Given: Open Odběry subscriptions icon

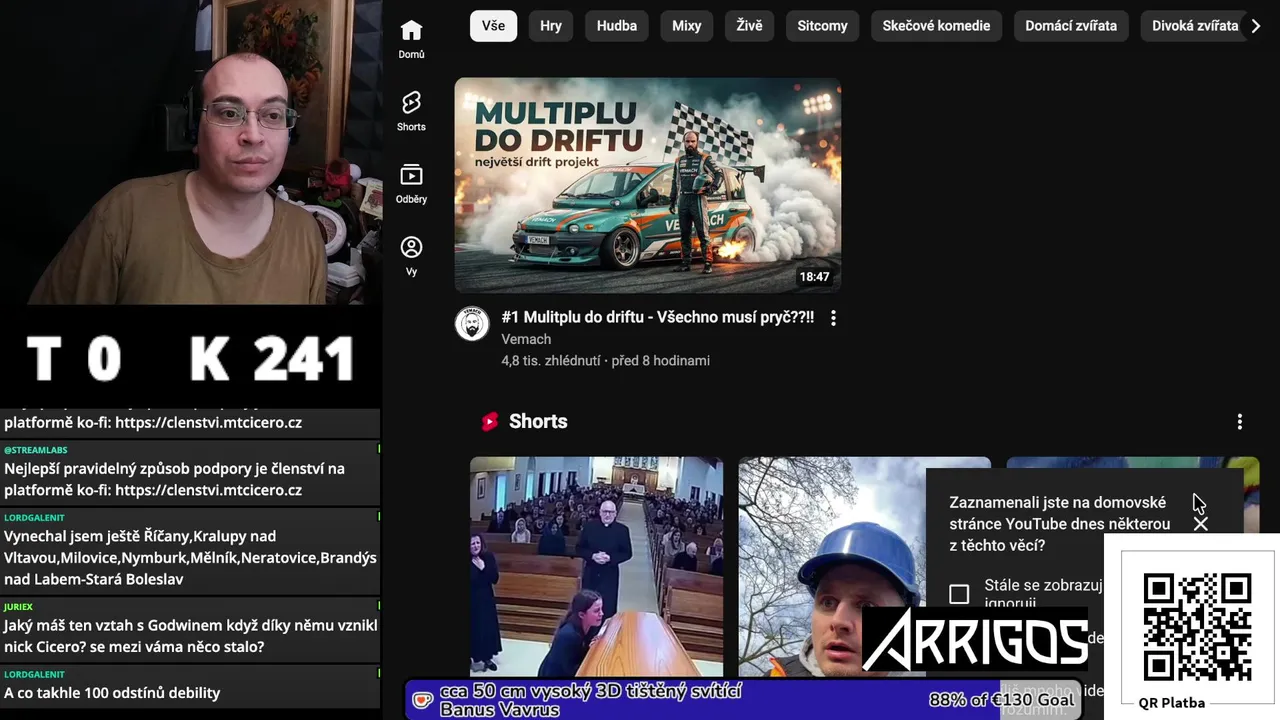Looking at the screenshot, I should 411,183.
